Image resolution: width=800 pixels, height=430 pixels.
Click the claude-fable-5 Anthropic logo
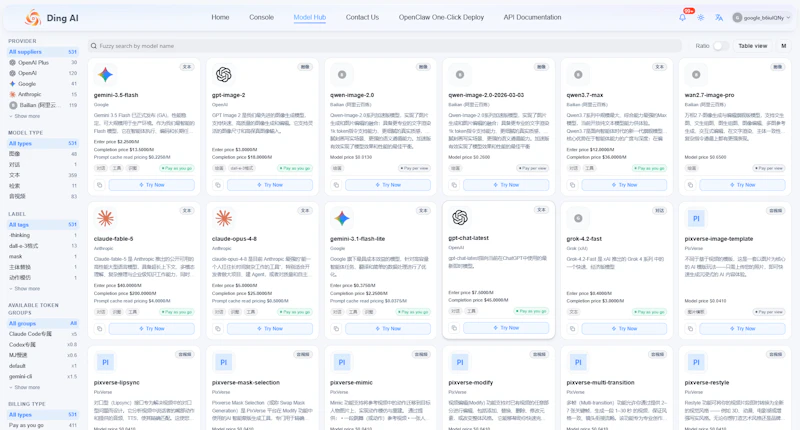106,218
